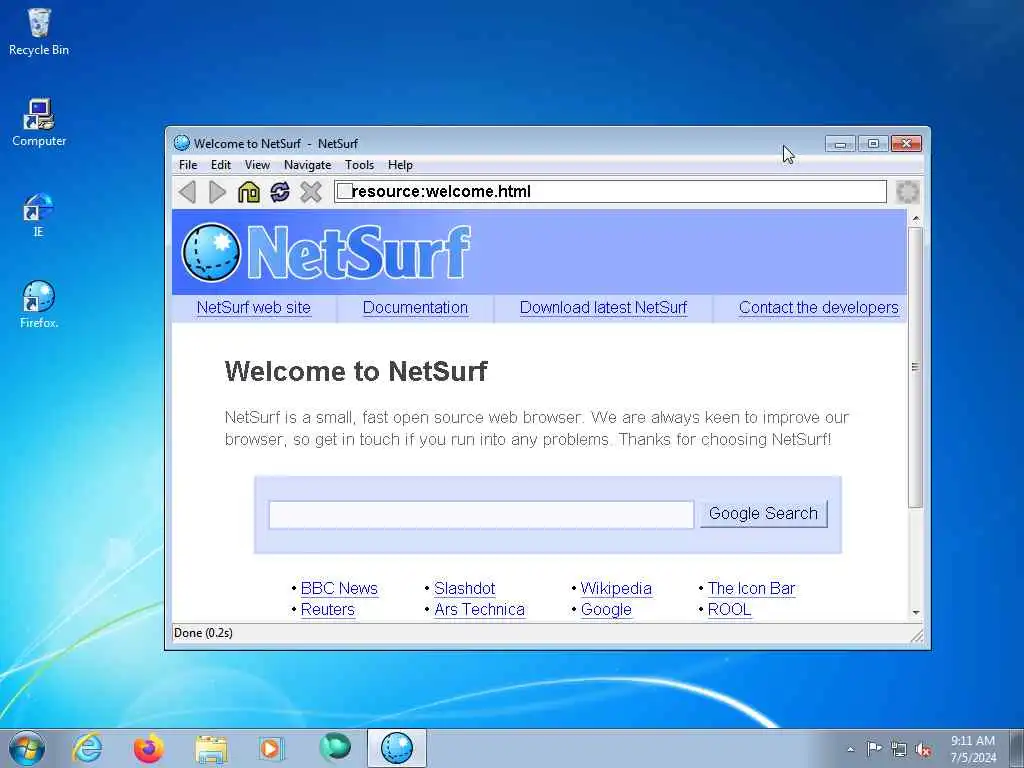Select the IE desktop shortcut
The image size is (1024, 768).
pyautogui.click(x=38, y=215)
